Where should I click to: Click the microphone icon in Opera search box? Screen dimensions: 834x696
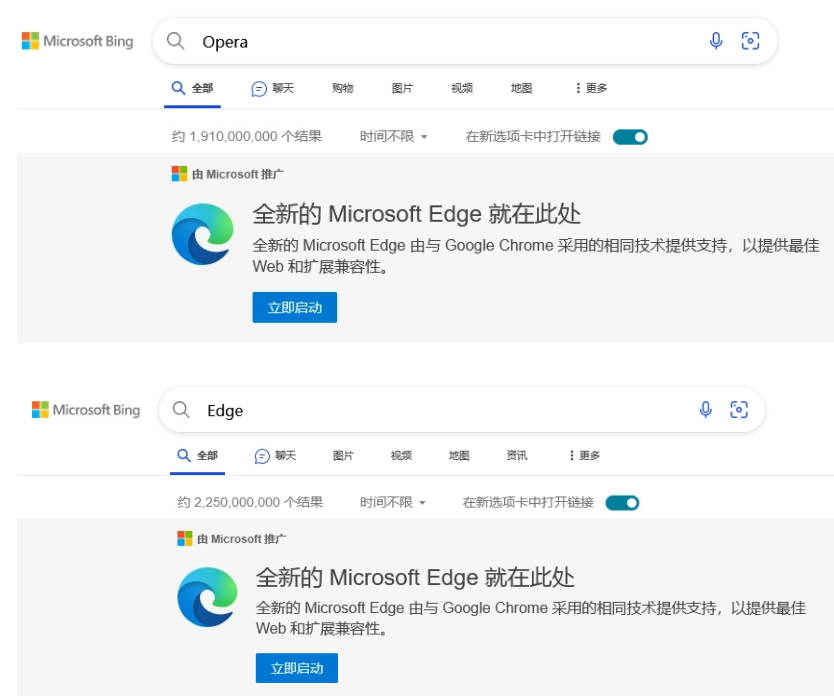tap(716, 41)
